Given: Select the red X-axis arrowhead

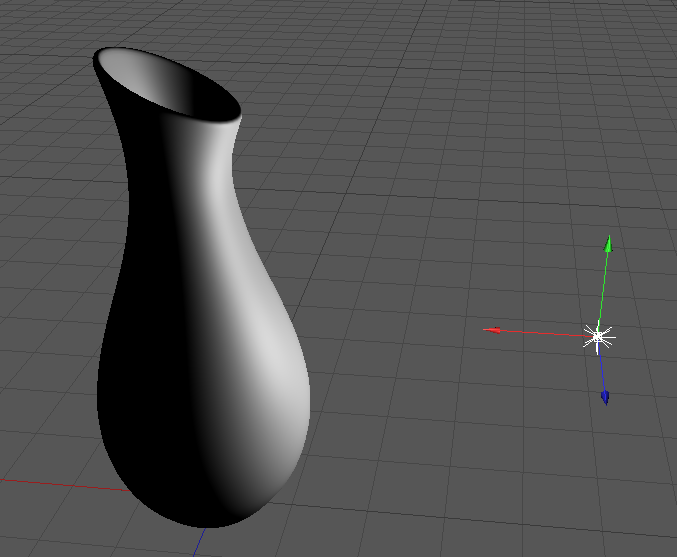Looking at the screenshot, I should click(x=493, y=329).
